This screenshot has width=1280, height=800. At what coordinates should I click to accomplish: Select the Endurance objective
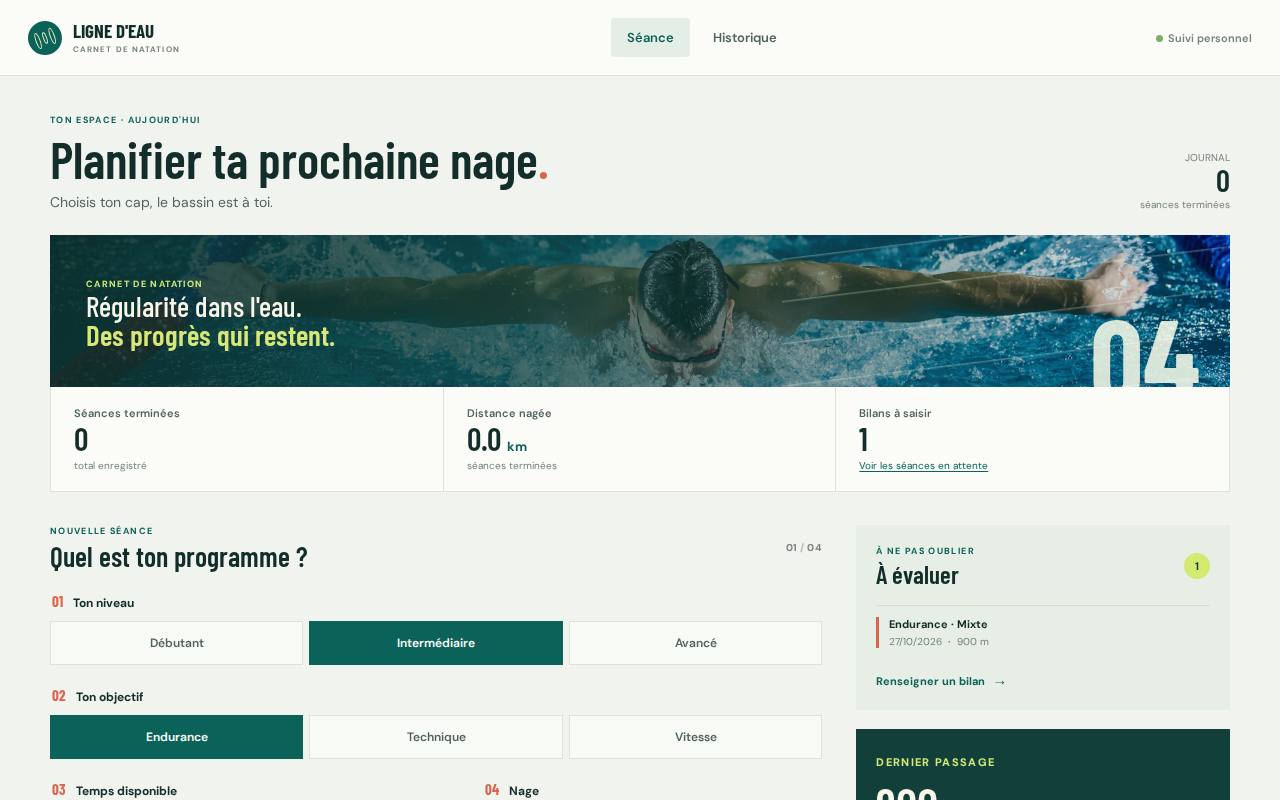click(176, 737)
